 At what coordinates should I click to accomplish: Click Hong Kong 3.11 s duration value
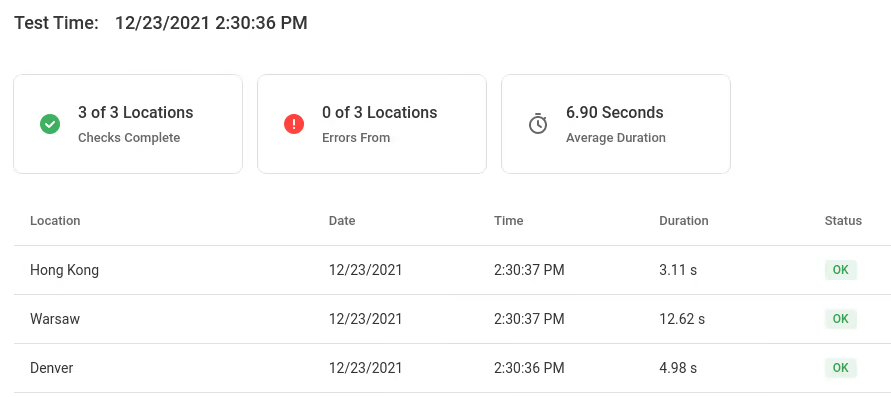(678, 270)
